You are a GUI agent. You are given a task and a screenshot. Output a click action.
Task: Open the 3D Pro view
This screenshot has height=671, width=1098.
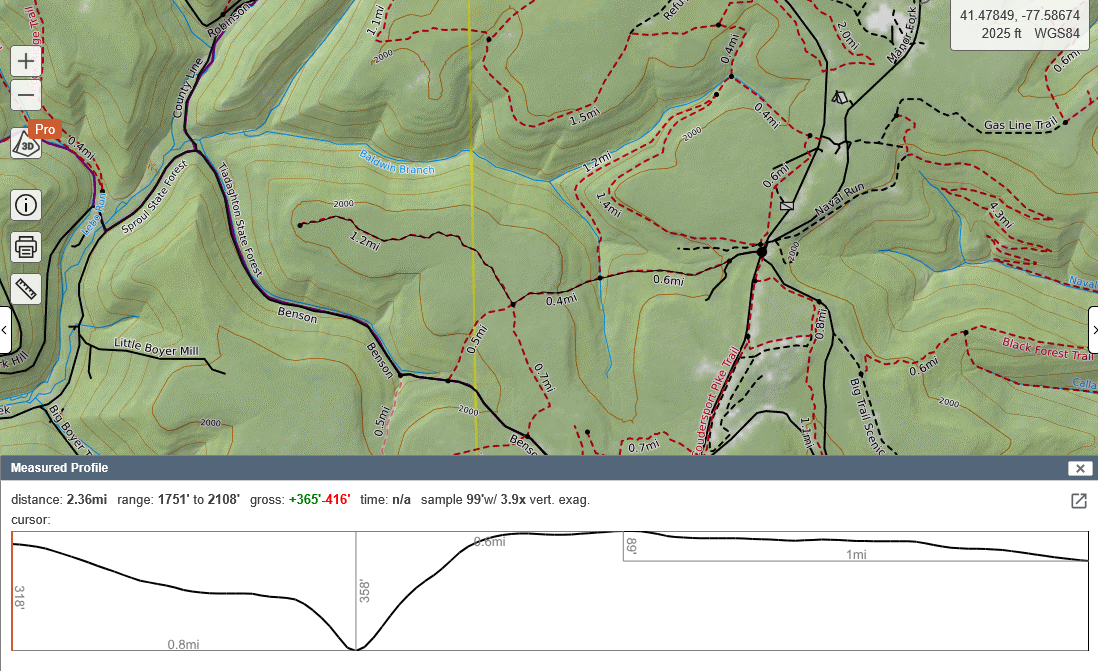tap(26, 143)
